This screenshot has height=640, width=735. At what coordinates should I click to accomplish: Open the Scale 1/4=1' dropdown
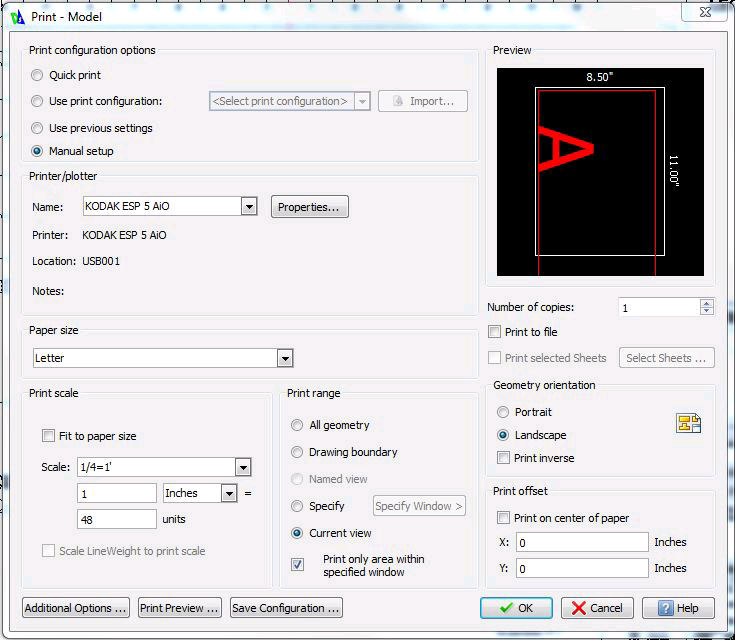point(243,467)
